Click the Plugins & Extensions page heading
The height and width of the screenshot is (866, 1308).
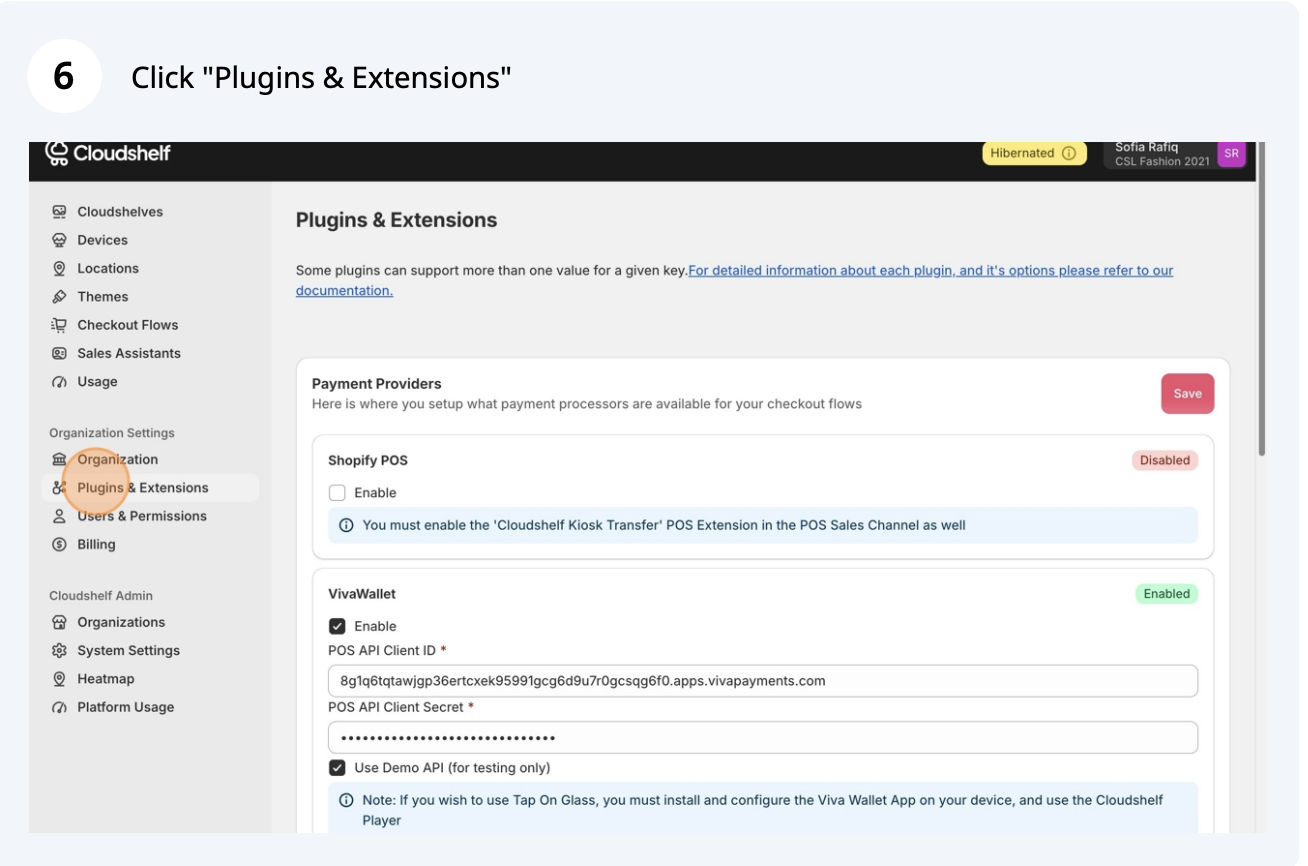click(x=396, y=220)
